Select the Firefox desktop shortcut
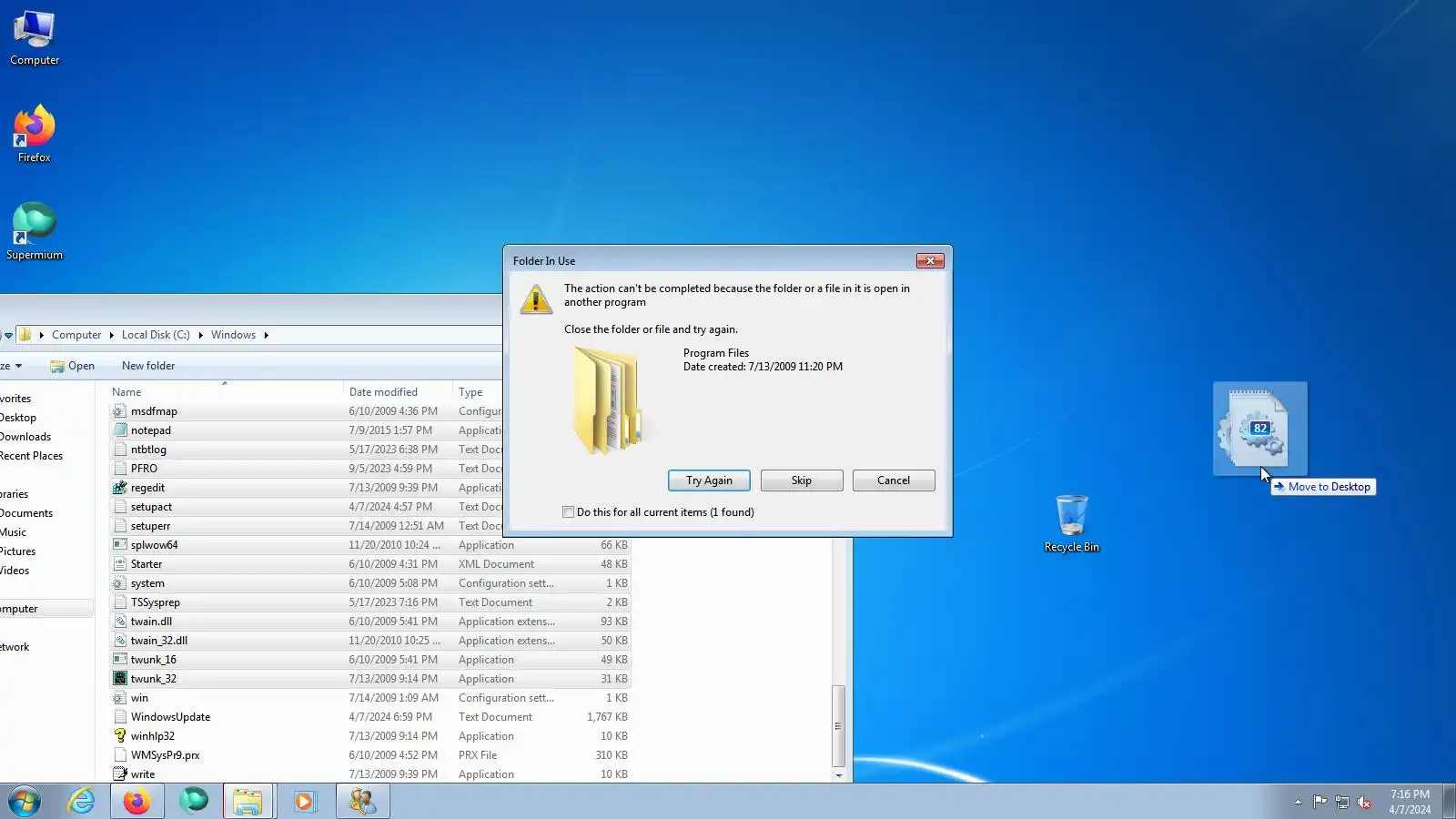1456x819 pixels. (35, 135)
